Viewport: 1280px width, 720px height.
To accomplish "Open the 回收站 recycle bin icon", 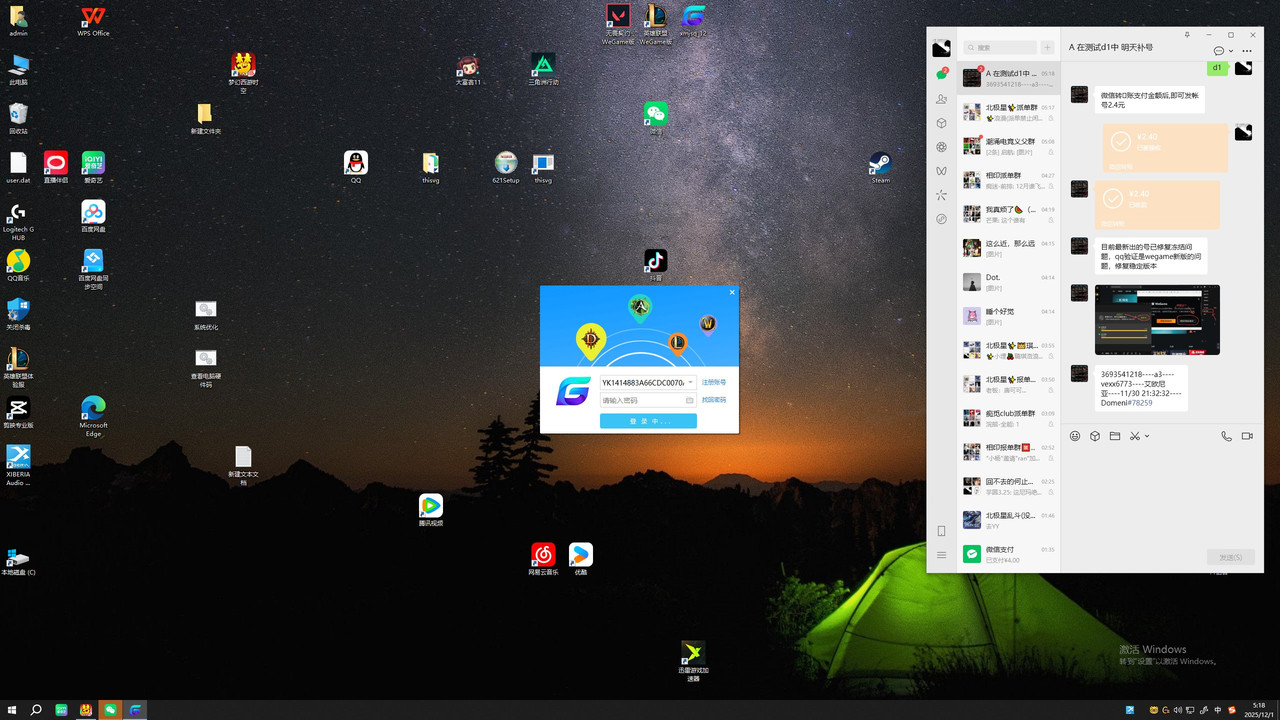I will [x=18, y=118].
